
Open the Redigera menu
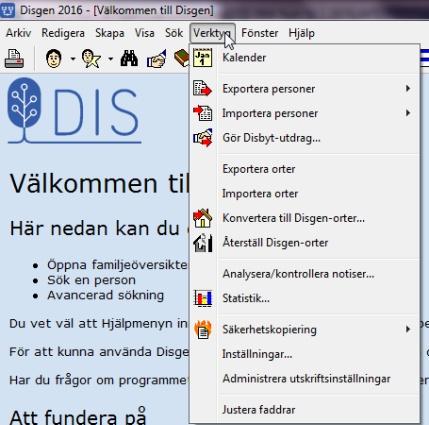pos(63,33)
